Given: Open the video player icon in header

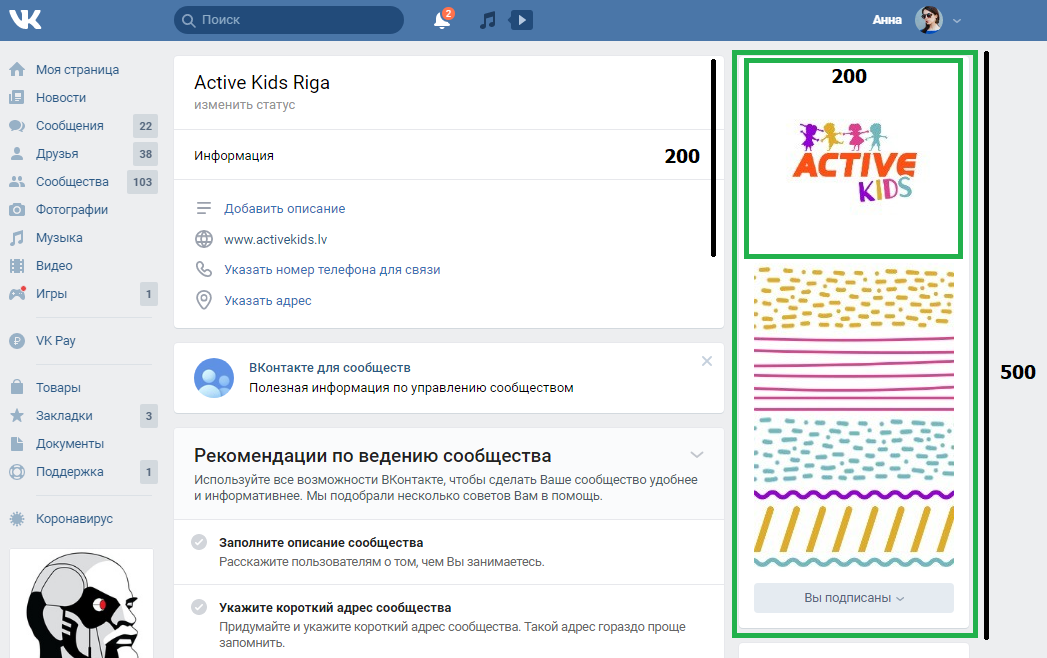Looking at the screenshot, I should click(521, 20).
